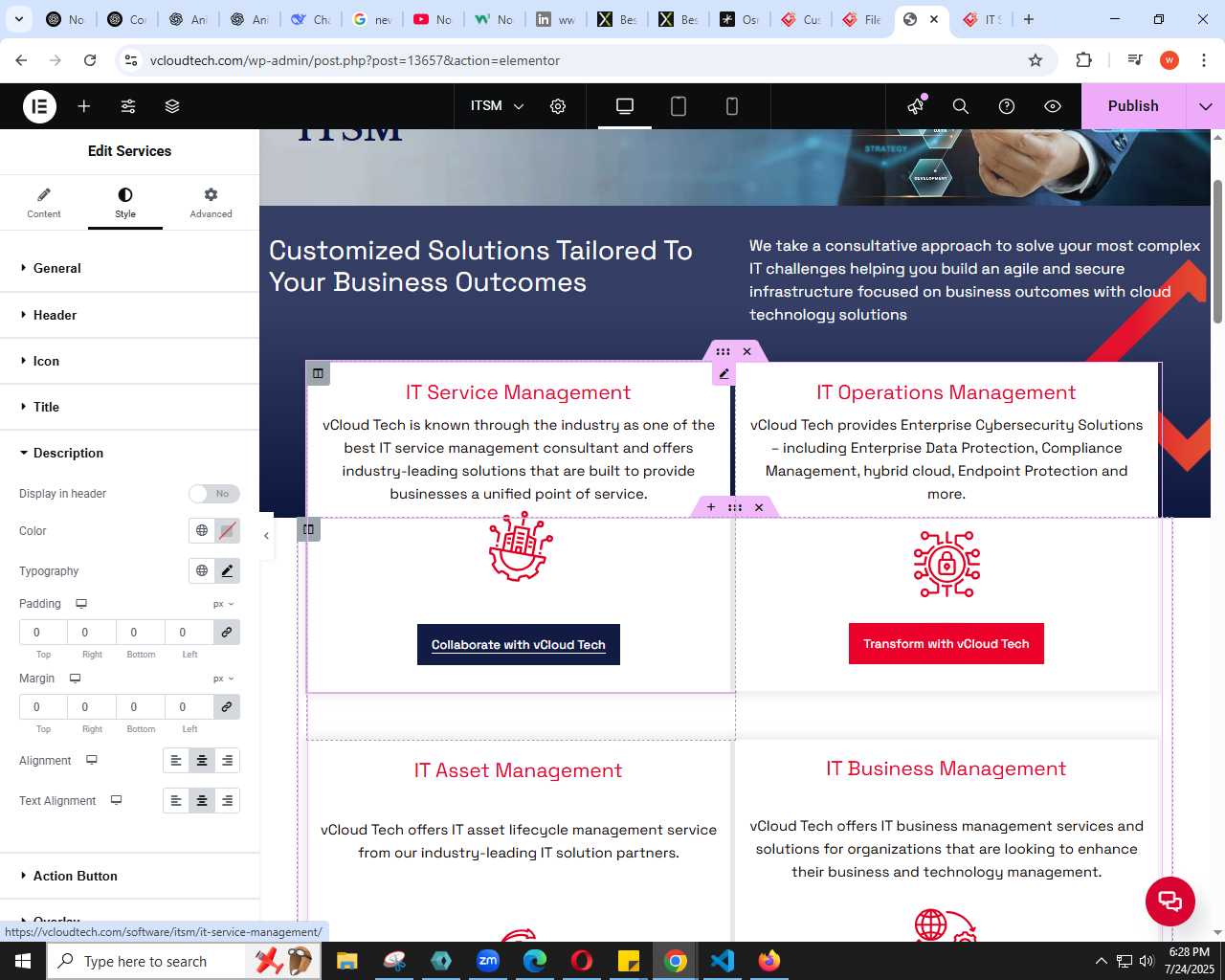Unlink padding values with link icon
1225x980 pixels.
pyautogui.click(x=227, y=633)
